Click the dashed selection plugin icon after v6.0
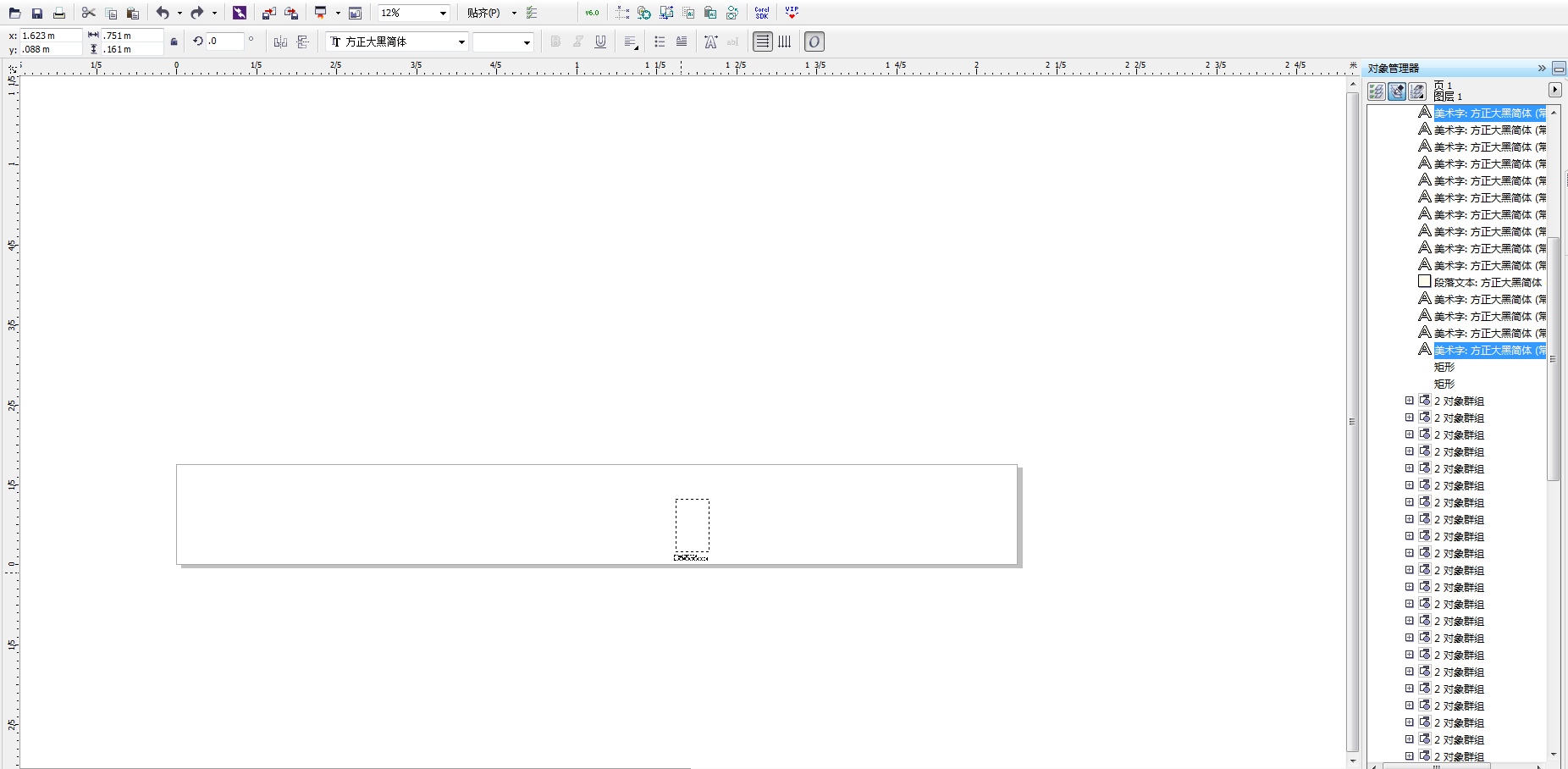1568x769 pixels. (x=622, y=13)
